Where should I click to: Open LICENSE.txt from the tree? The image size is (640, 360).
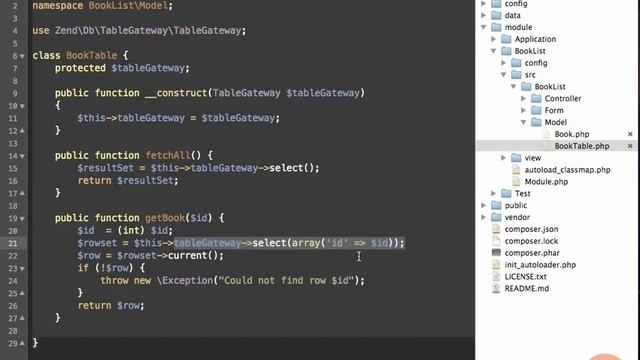tap(525, 276)
